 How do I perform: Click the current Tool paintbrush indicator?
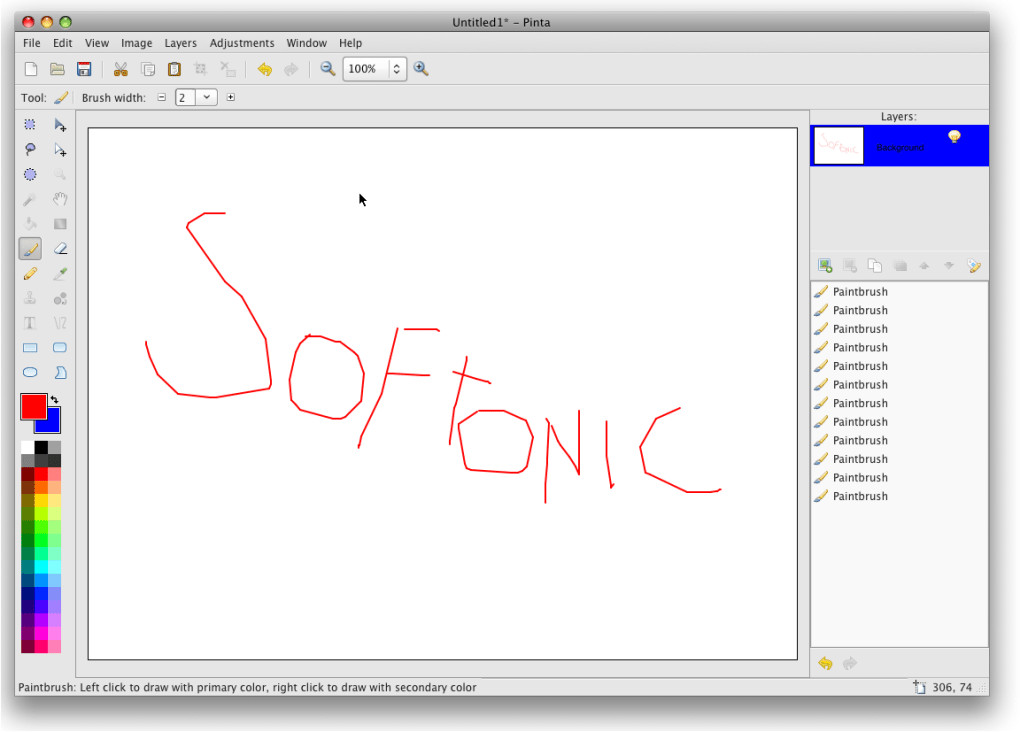(x=60, y=98)
